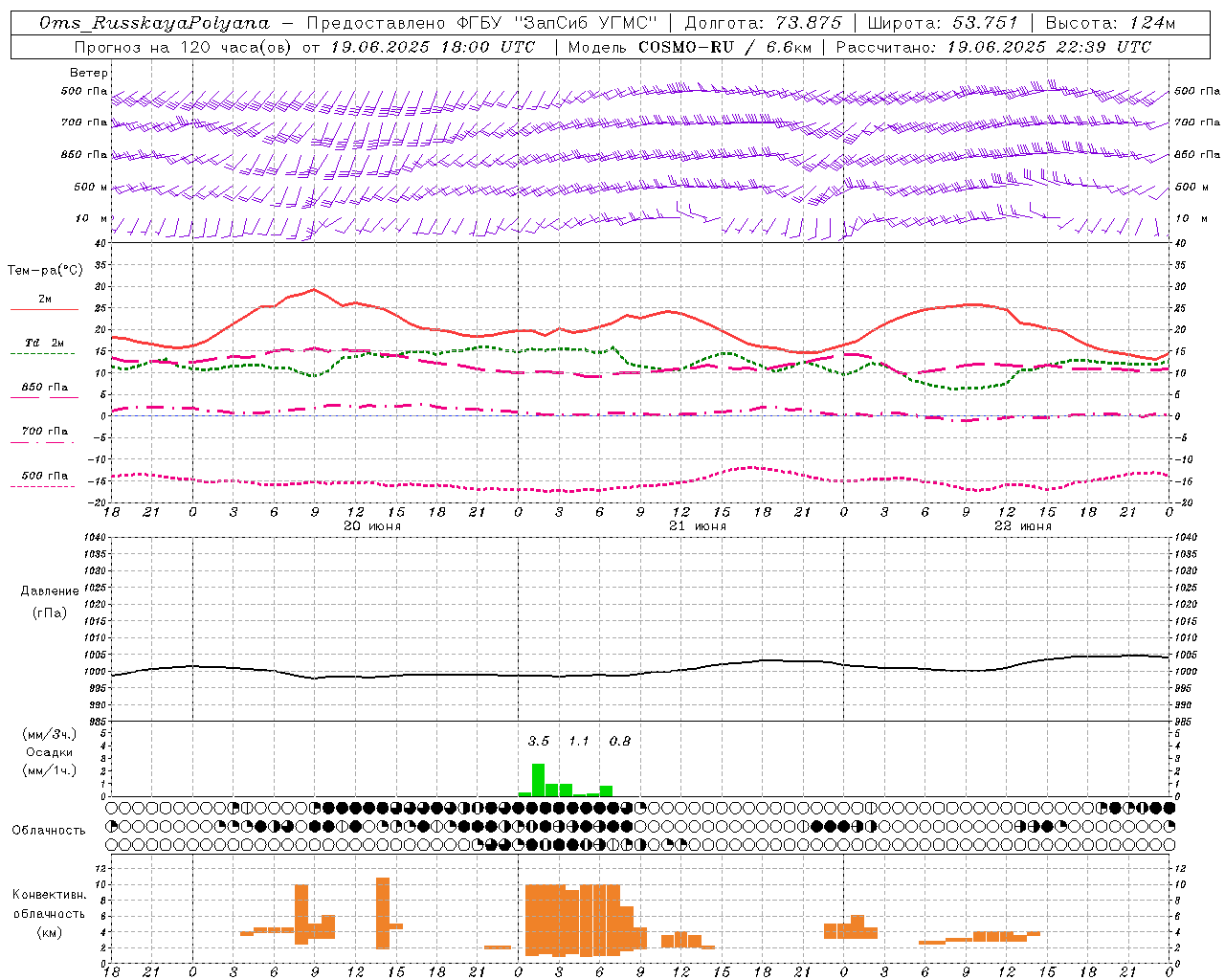This screenshot has height=980, width=1225.
Task: Click the '(мм/3ч.)' unit label
Action: coord(50,734)
